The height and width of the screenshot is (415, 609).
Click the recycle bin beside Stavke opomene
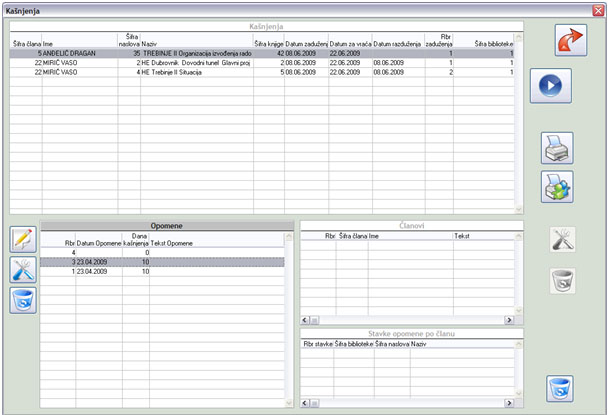(563, 387)
